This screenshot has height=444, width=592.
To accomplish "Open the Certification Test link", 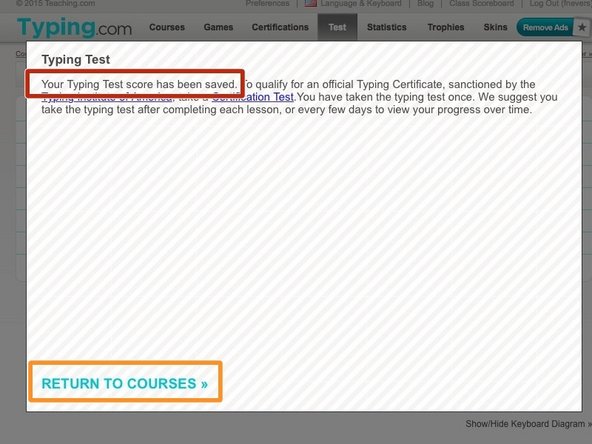I will (253, 97).
